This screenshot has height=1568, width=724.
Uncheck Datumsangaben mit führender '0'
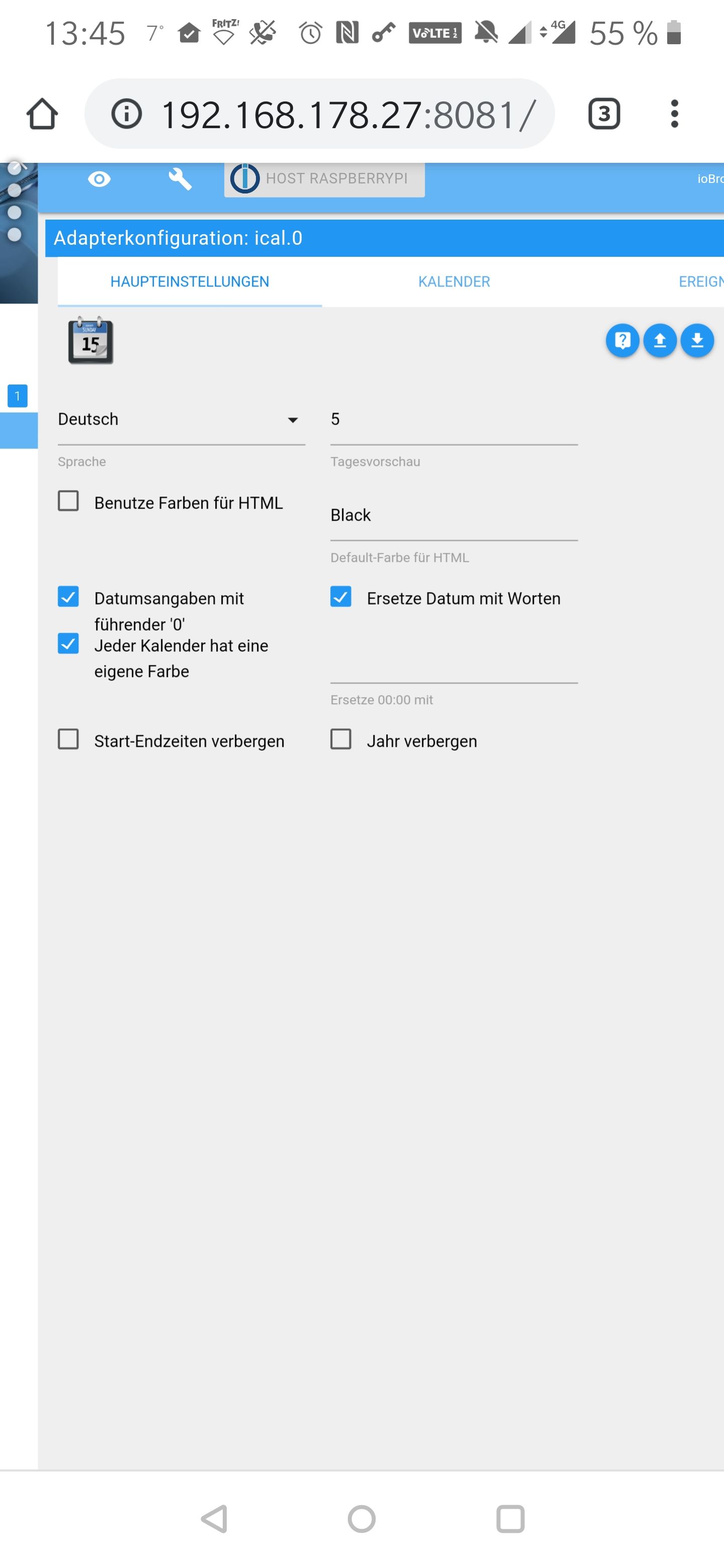68,597
